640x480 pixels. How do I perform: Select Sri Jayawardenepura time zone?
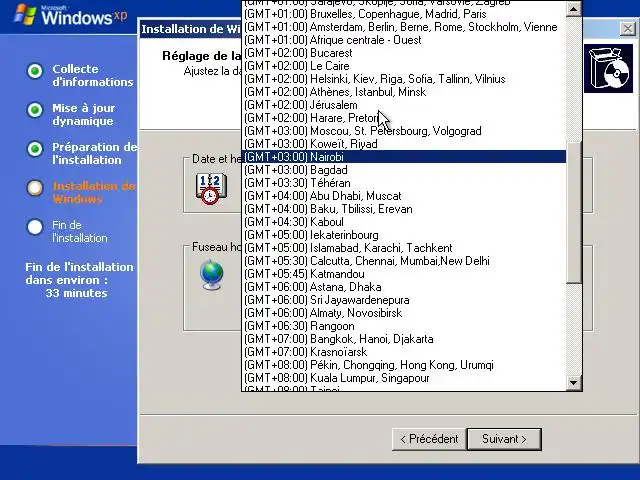[404, 300]
